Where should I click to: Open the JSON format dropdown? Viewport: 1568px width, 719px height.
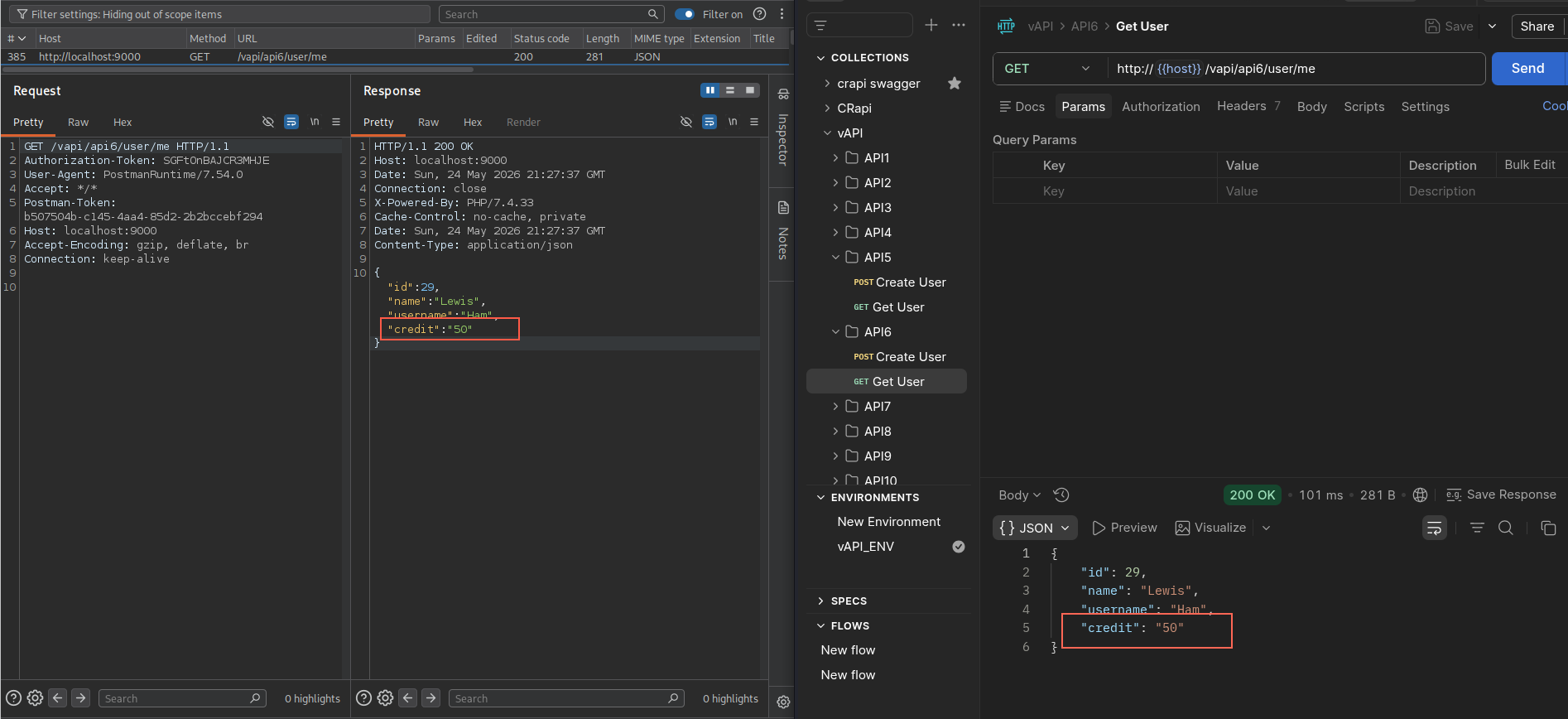[1035, 528]
